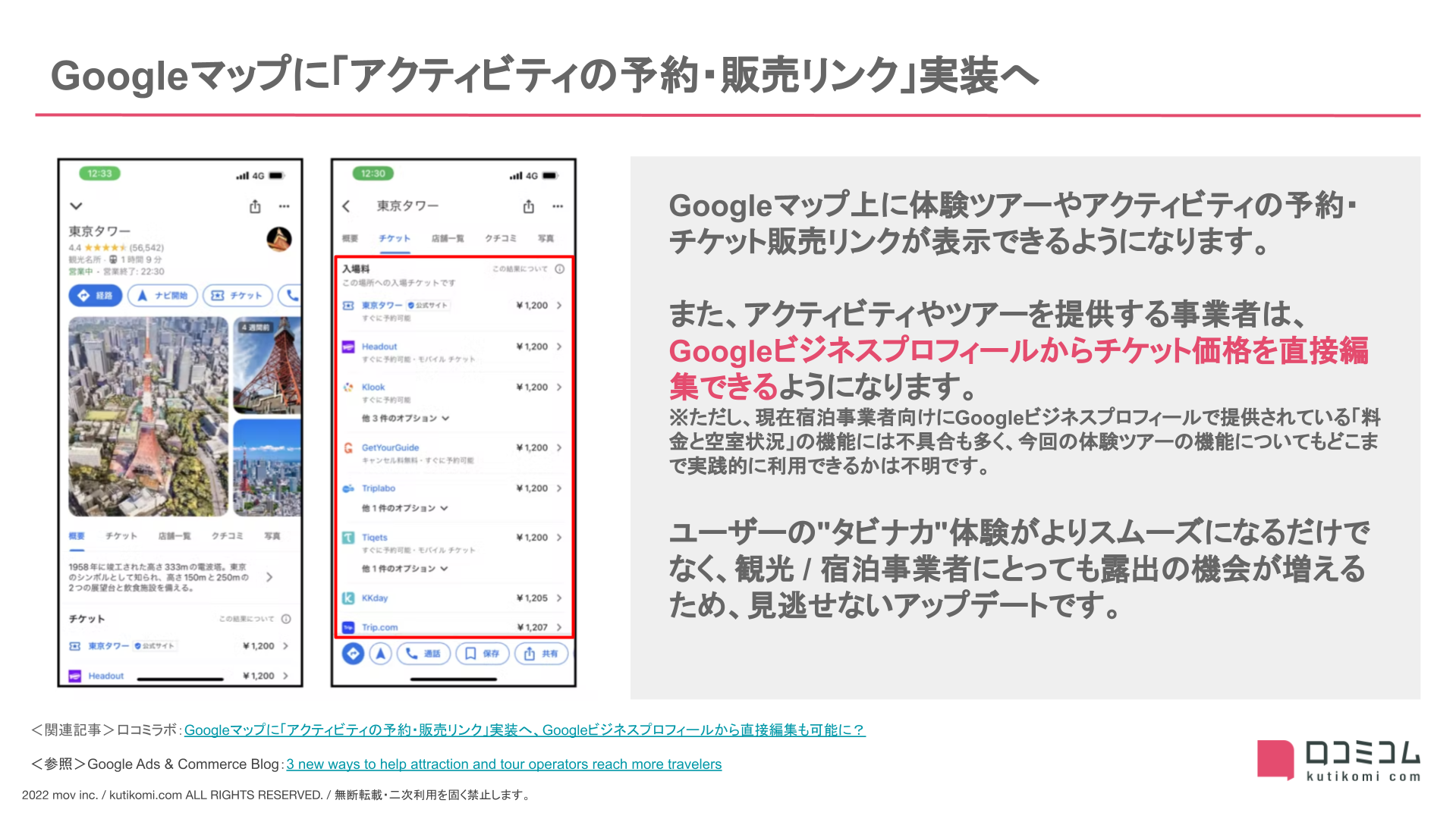Tap share icon in left phone header

tap(255, 206)
